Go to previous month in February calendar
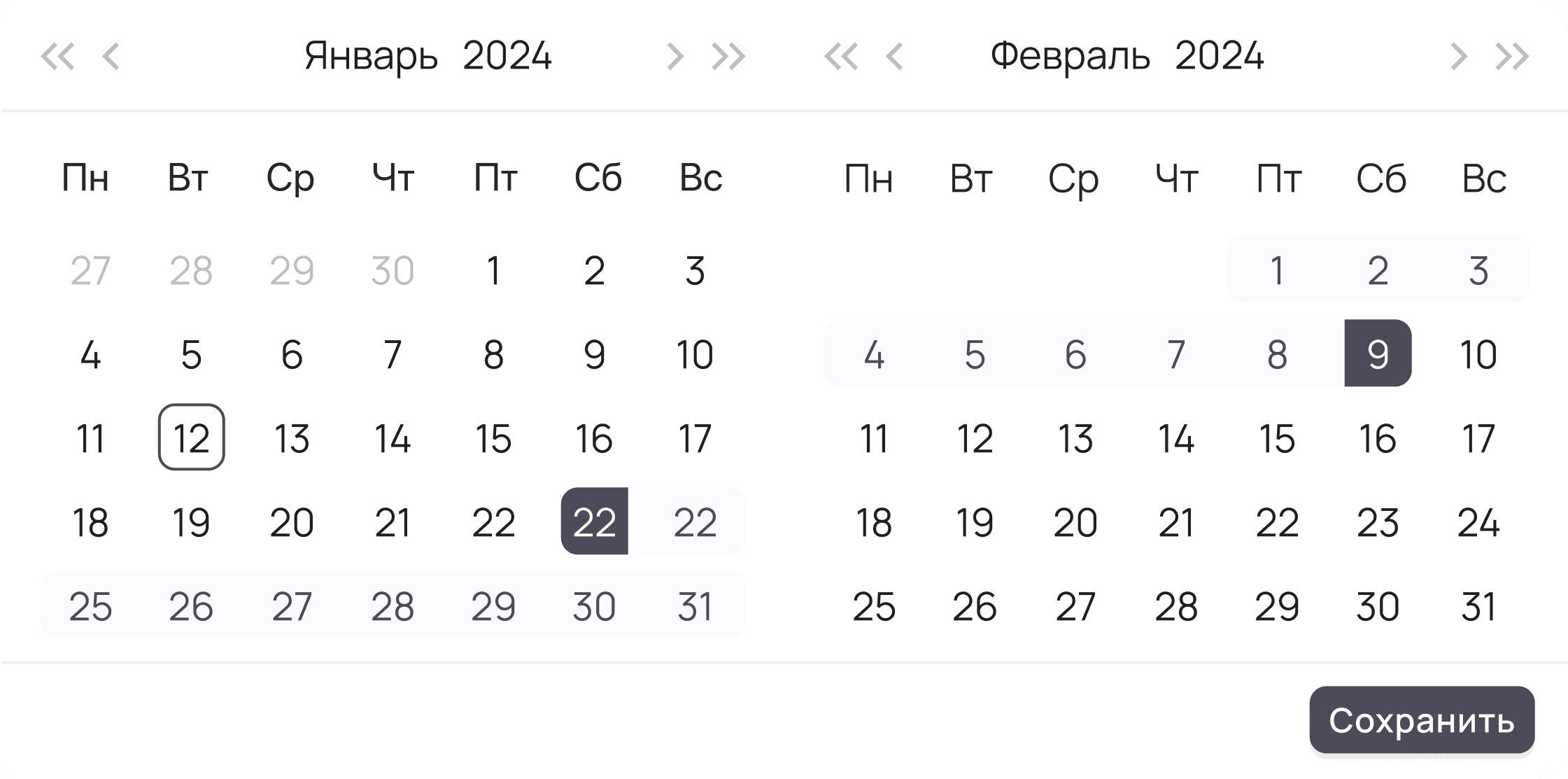 (895, 57)
